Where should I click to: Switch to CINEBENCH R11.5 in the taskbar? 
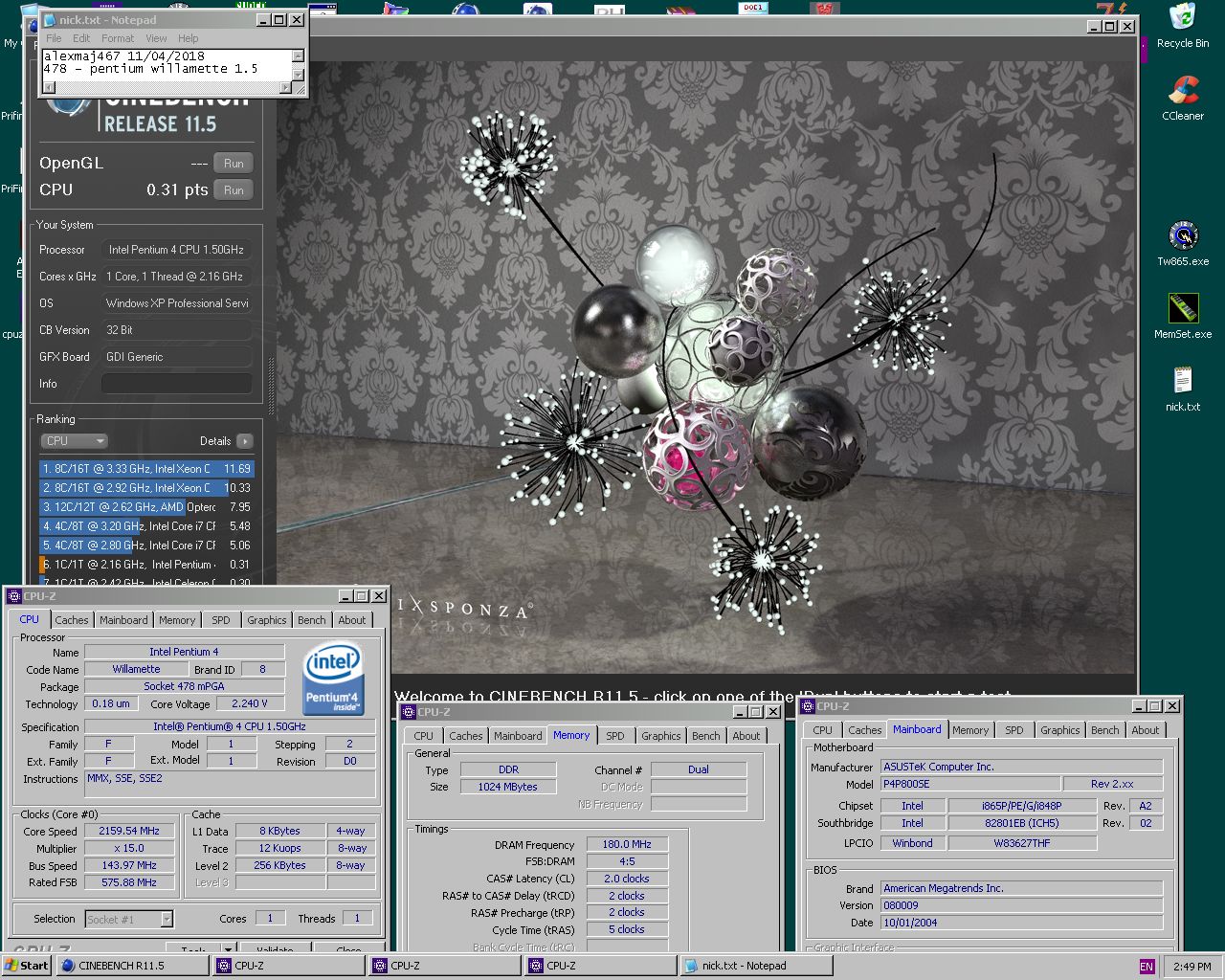click(x=133, y=966)
